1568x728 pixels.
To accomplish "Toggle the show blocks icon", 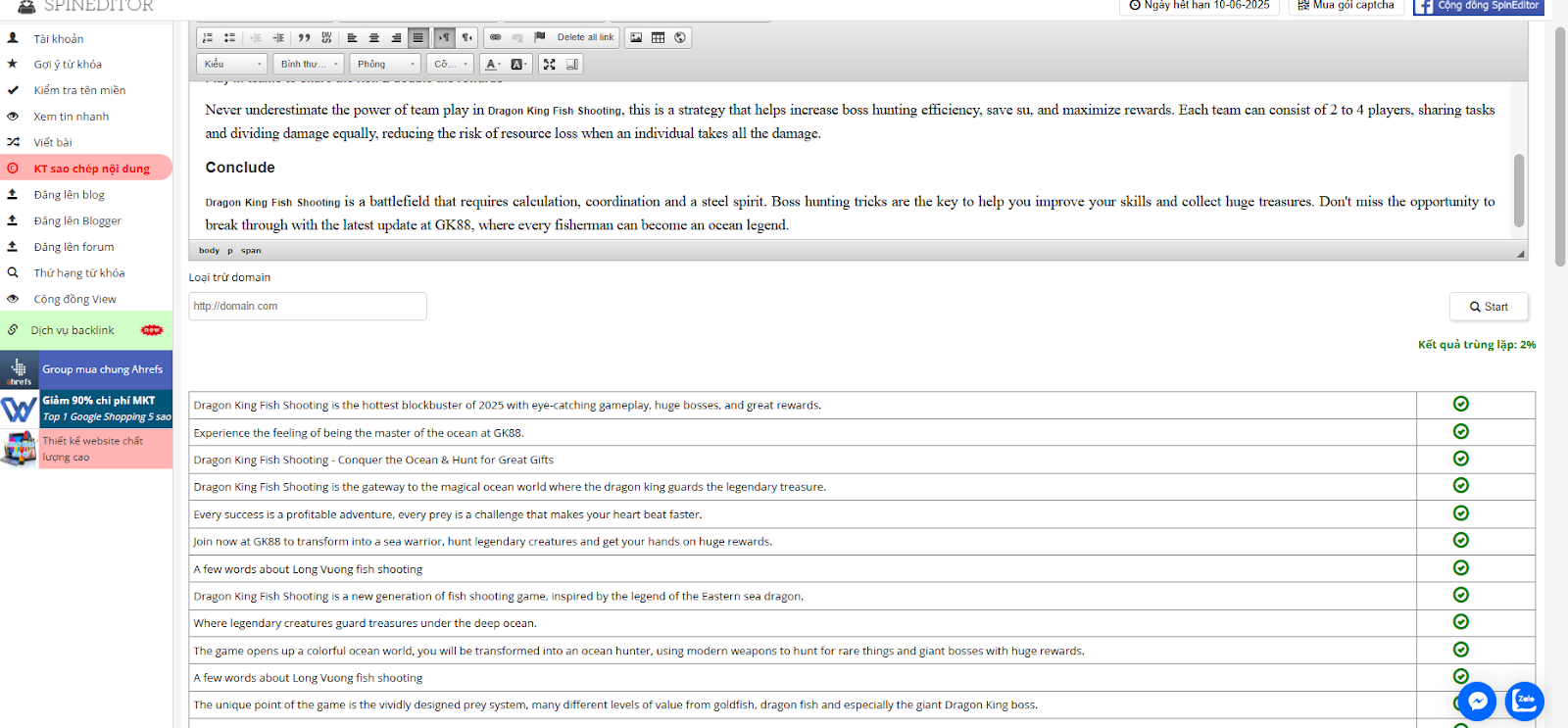I will pos(572,64).
